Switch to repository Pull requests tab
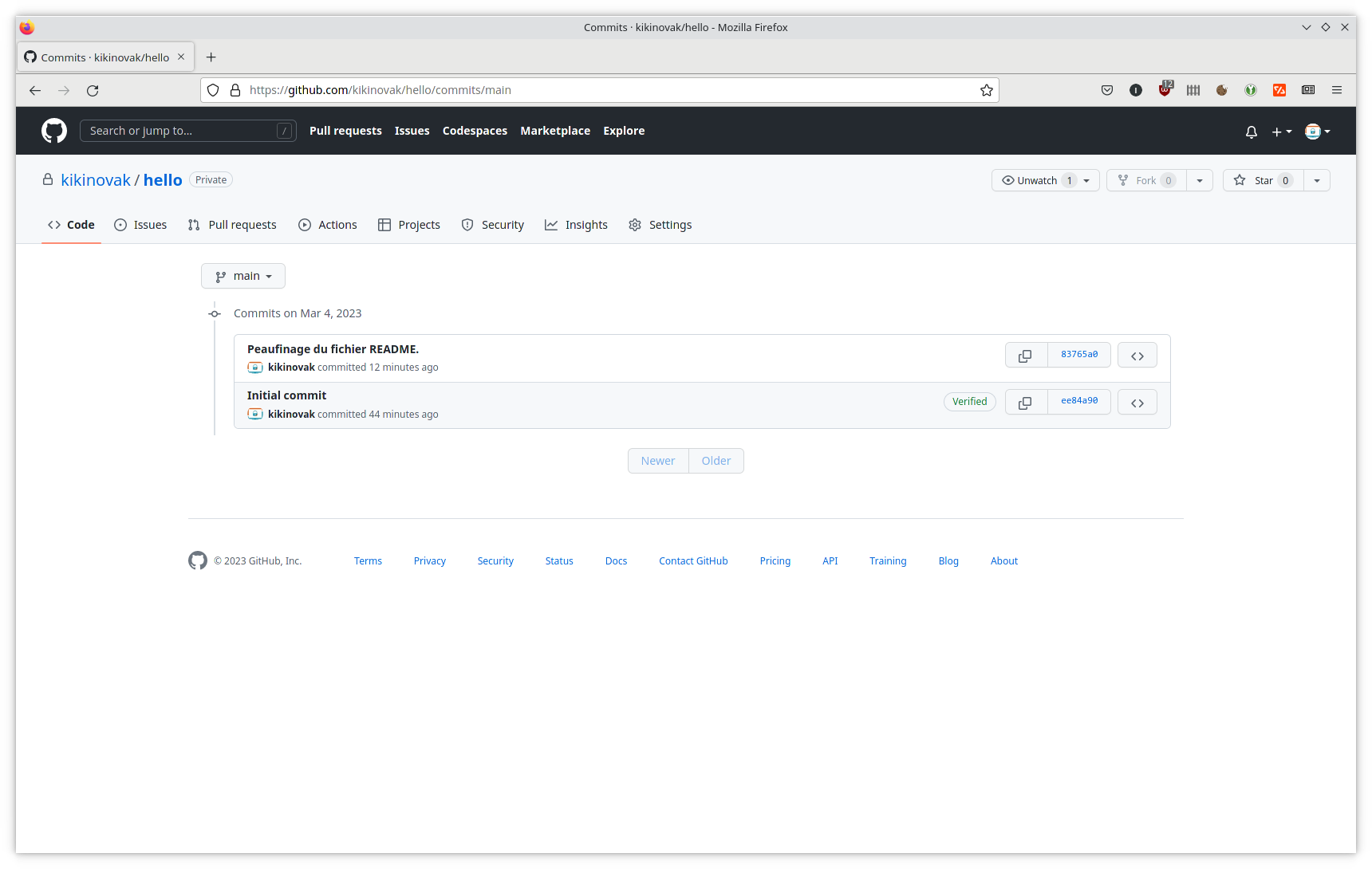Viewport: 1372px width, 869px height. 232,225
